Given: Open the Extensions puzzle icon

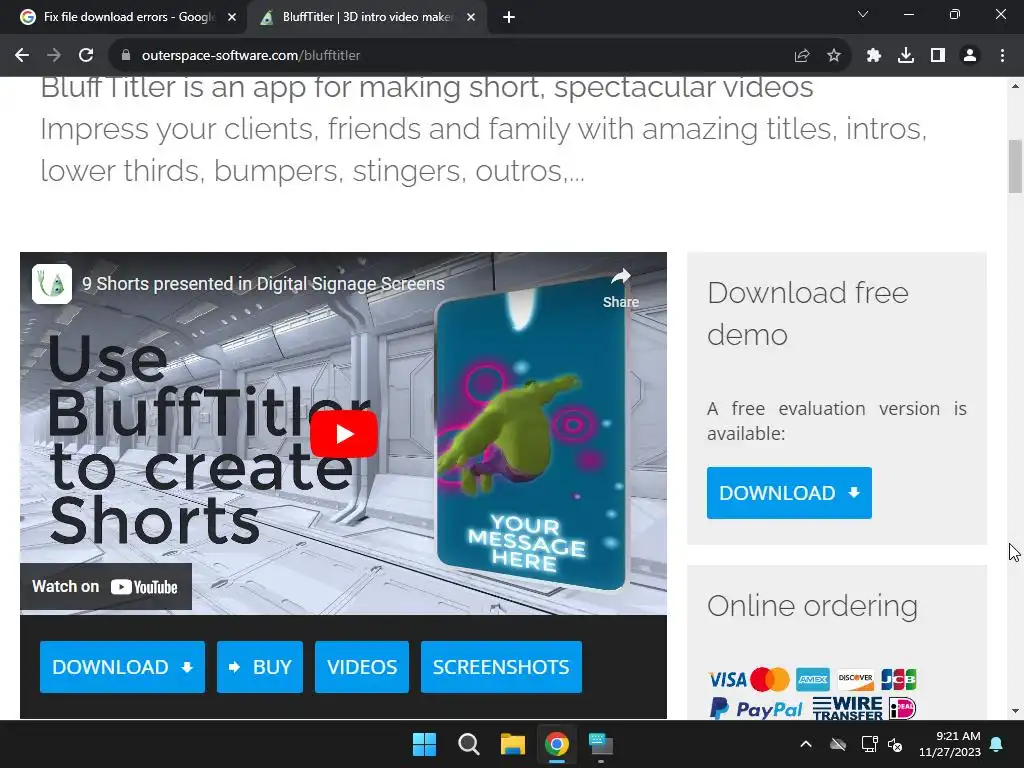Looking at the screenshot, I should (874, 56).
